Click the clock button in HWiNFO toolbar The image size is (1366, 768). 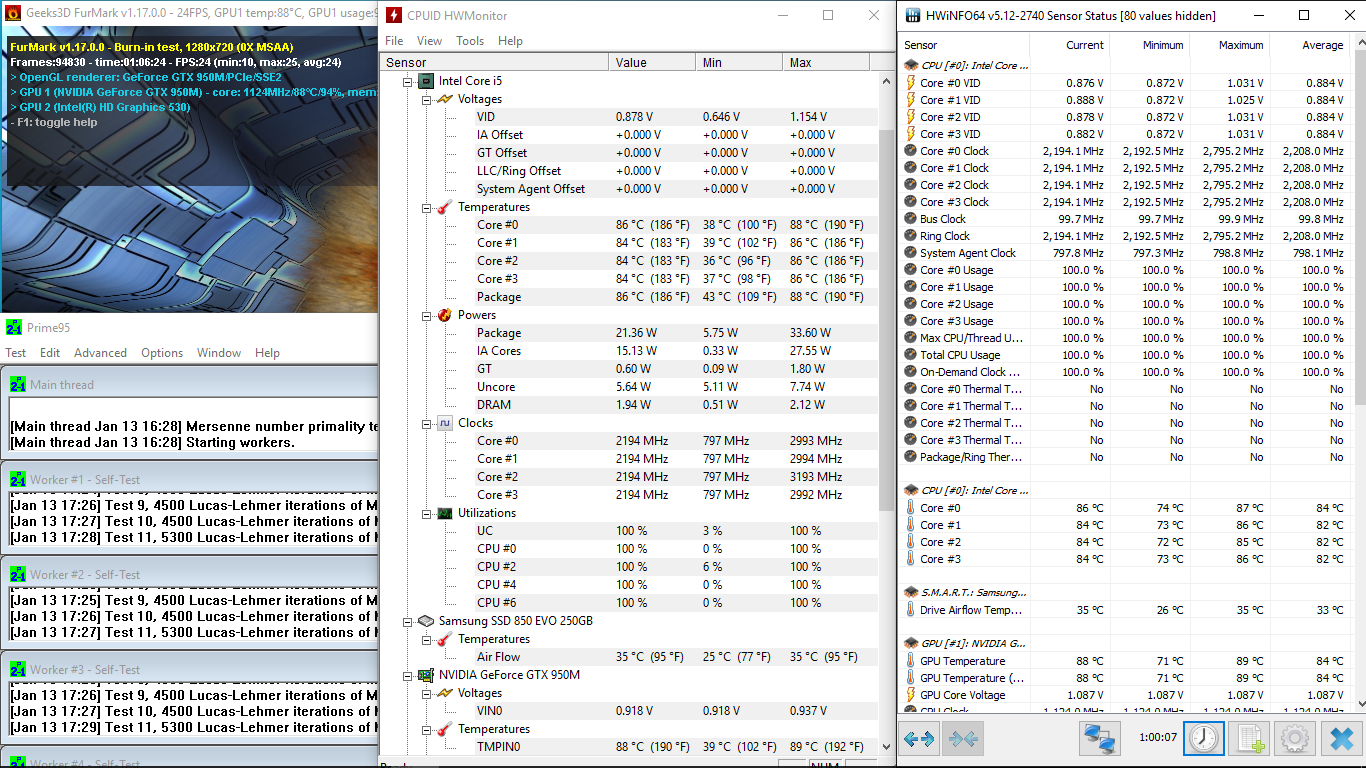[1203, 739]
